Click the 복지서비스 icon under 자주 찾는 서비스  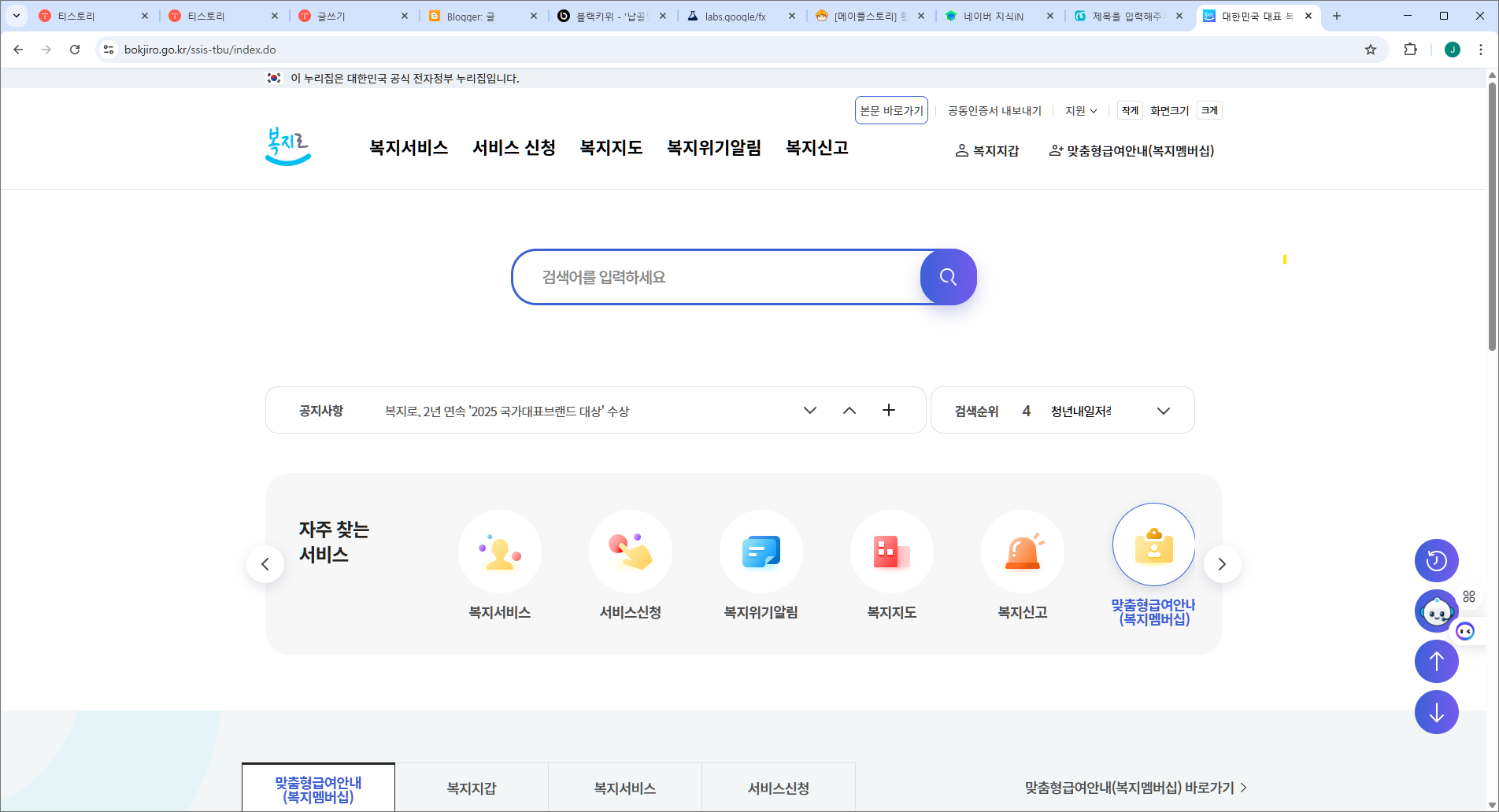click(x=500, y=552)
